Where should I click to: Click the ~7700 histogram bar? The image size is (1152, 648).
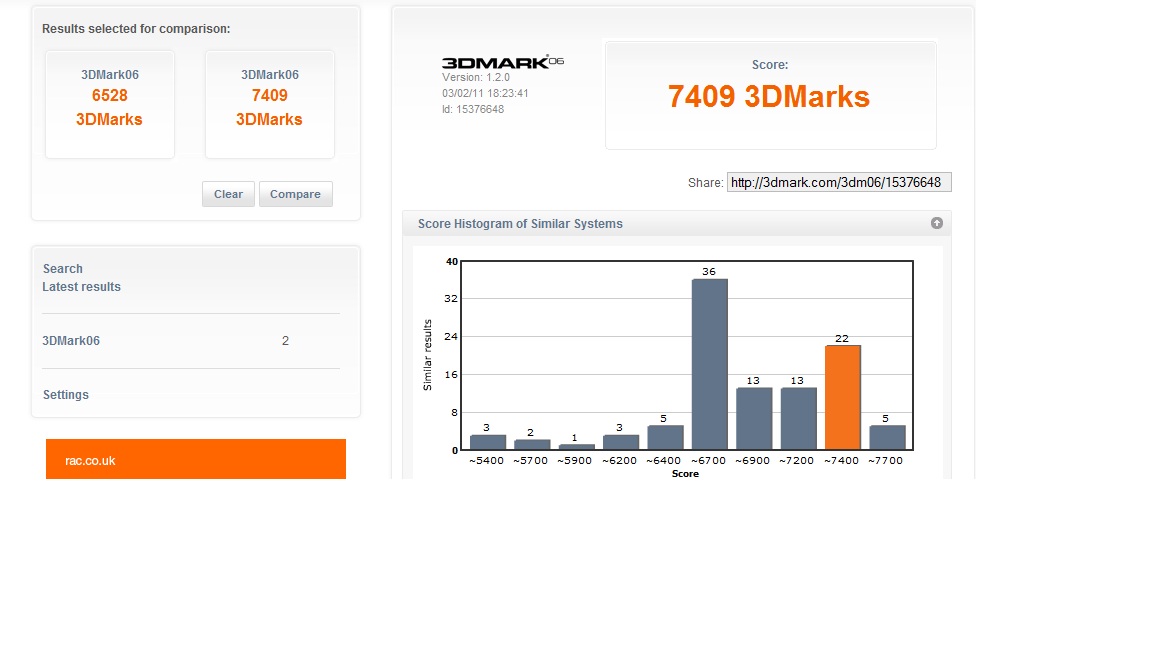point(888,438)
